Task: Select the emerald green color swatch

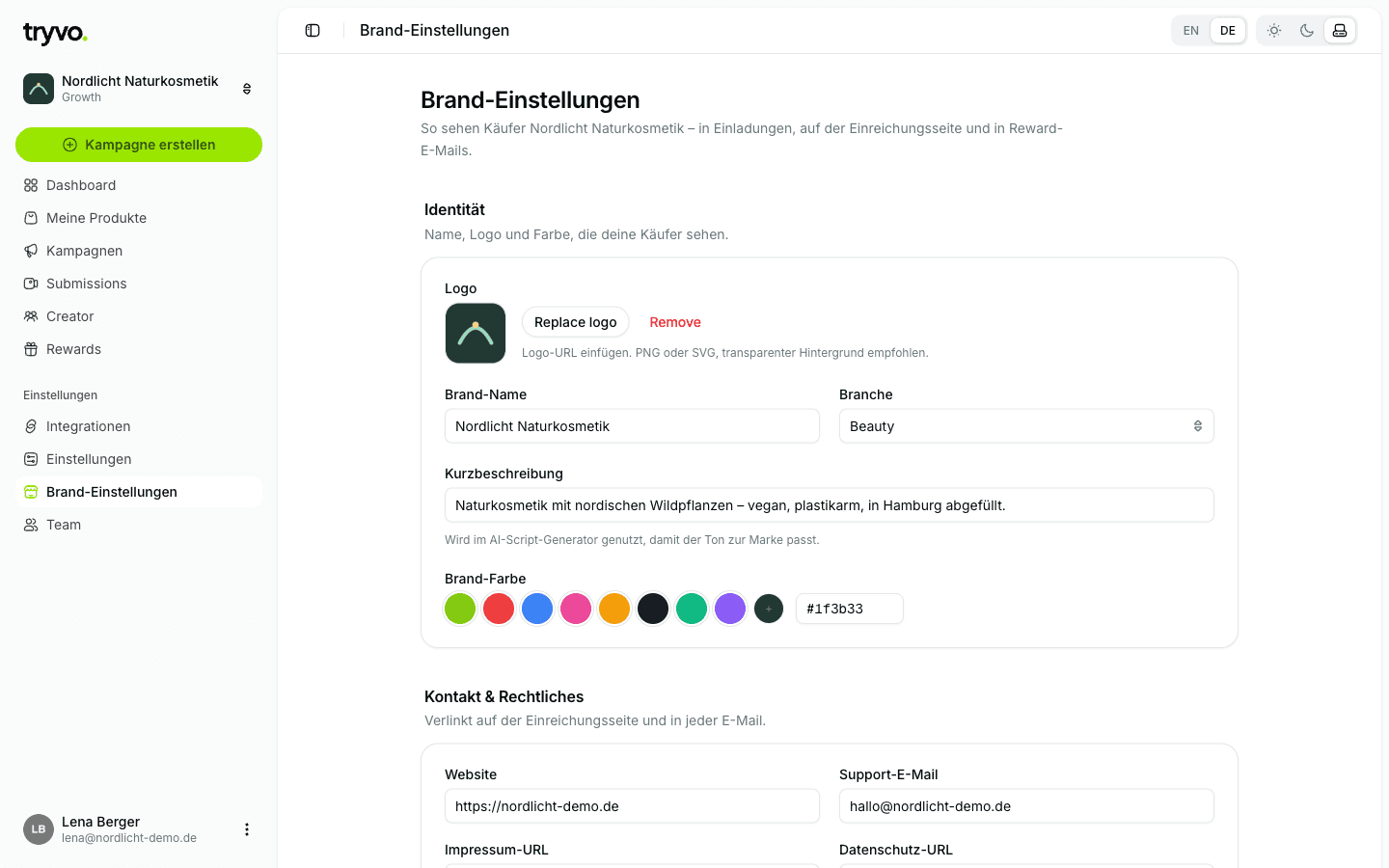Action: pyautogui.click(x=692, y=609)
